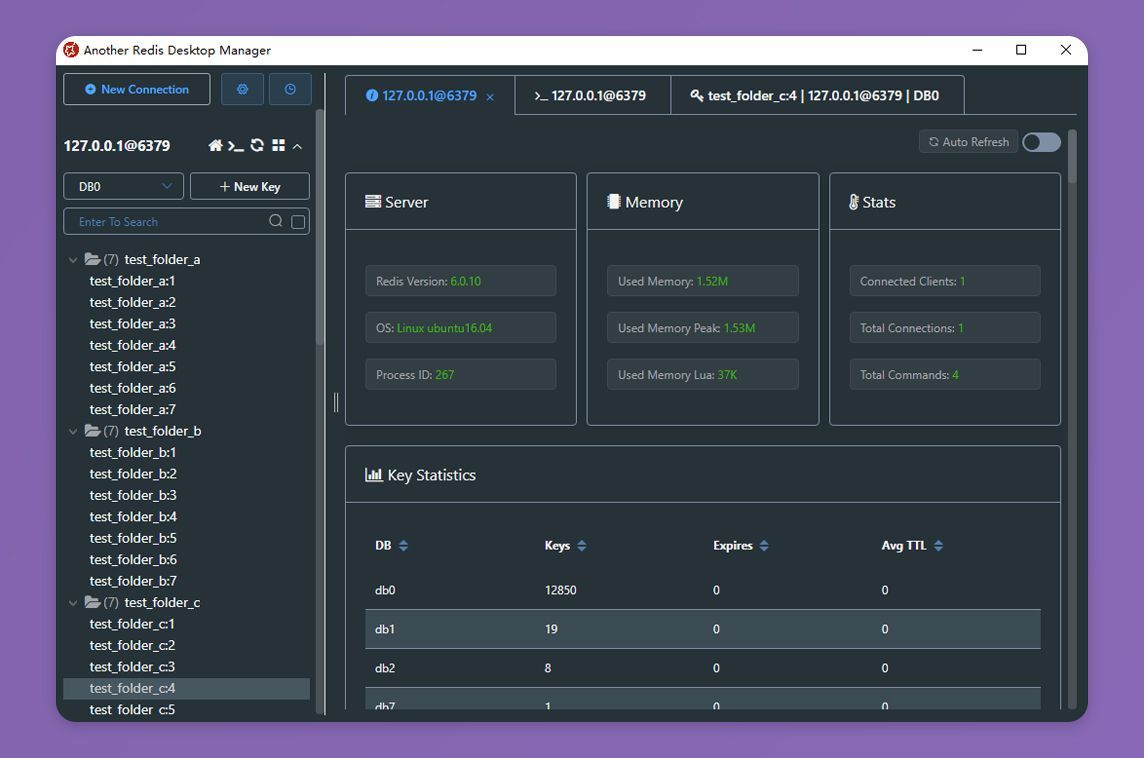Open the Redis console terminal icon
Screen dimensions: 1144x758
(236, 146)
